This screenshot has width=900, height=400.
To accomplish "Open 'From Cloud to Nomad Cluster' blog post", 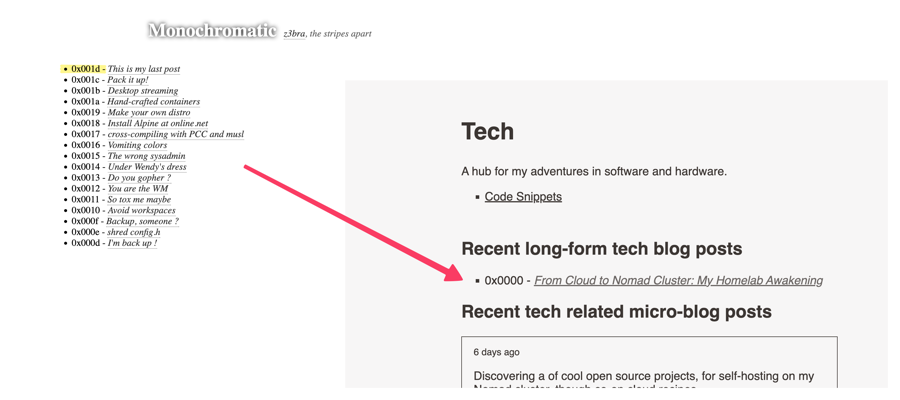I will pos(678,281).
